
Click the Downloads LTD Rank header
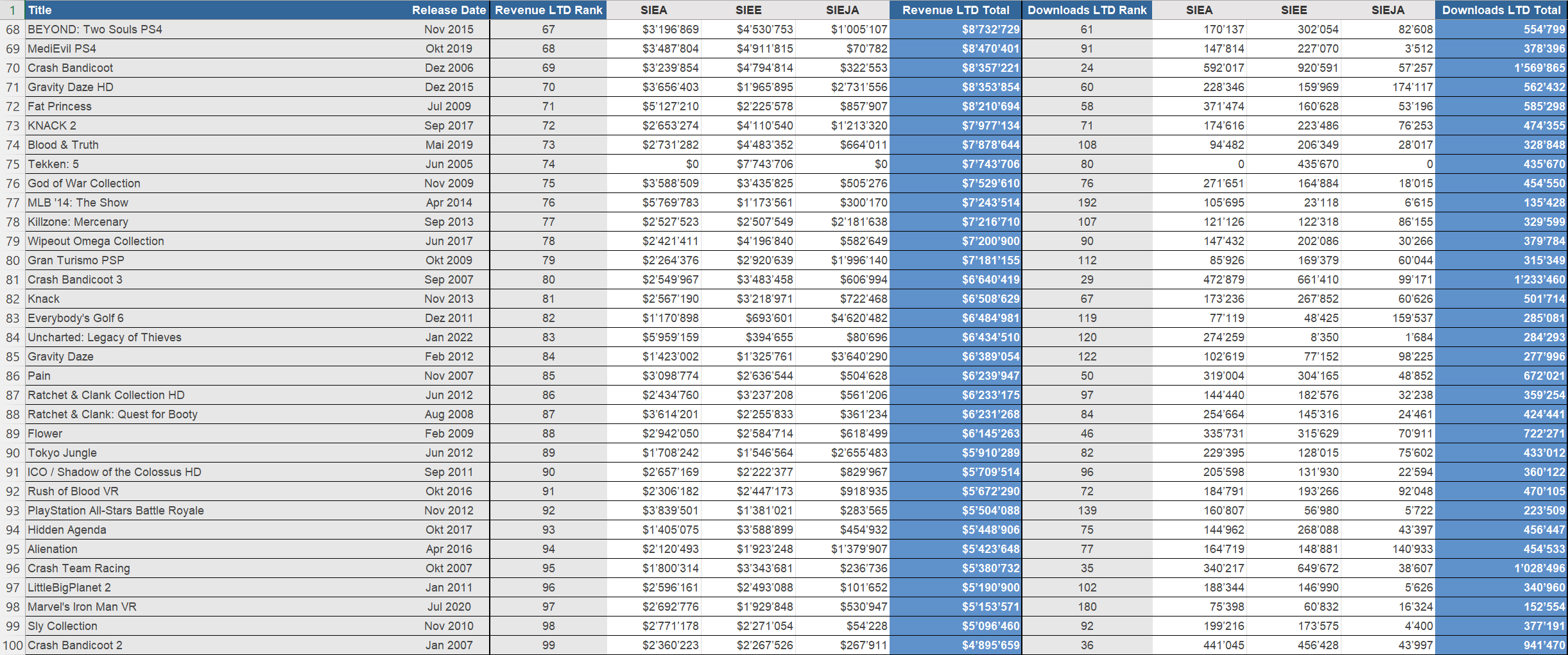pyautogui.click(x=1087, y=10)
